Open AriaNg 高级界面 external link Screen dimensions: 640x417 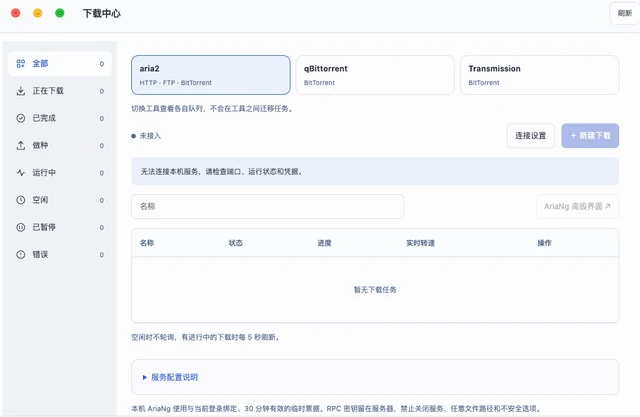[577, 206]
